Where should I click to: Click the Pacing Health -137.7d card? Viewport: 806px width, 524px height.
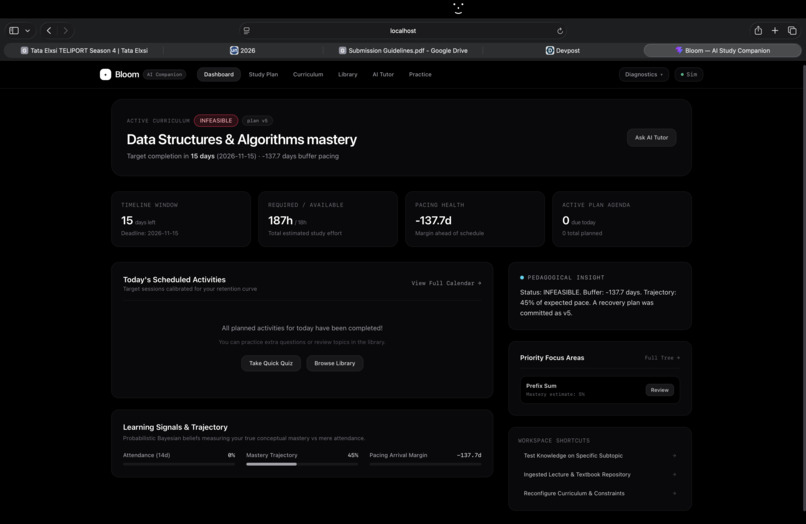click(x=475, y=219)
